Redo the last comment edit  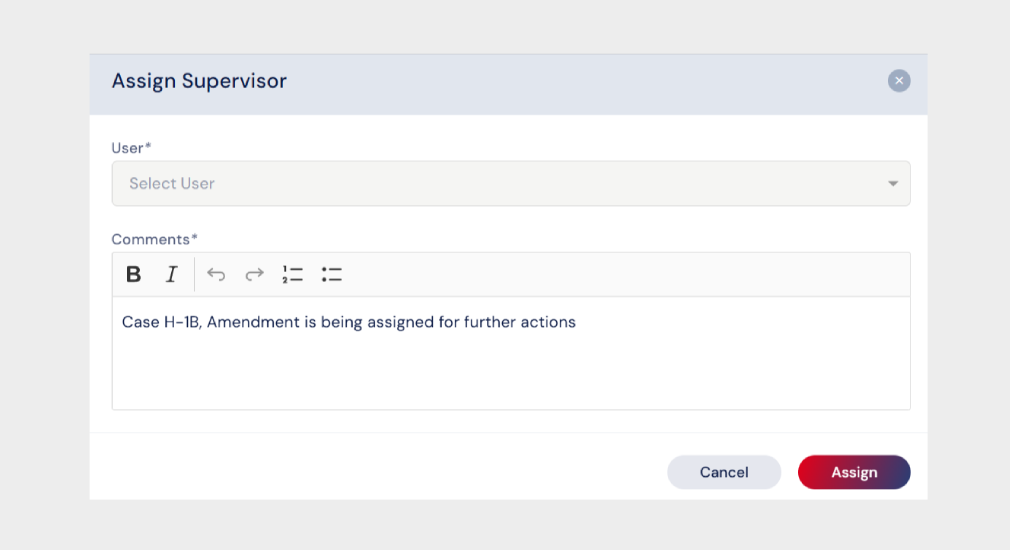tap(254, 274)
